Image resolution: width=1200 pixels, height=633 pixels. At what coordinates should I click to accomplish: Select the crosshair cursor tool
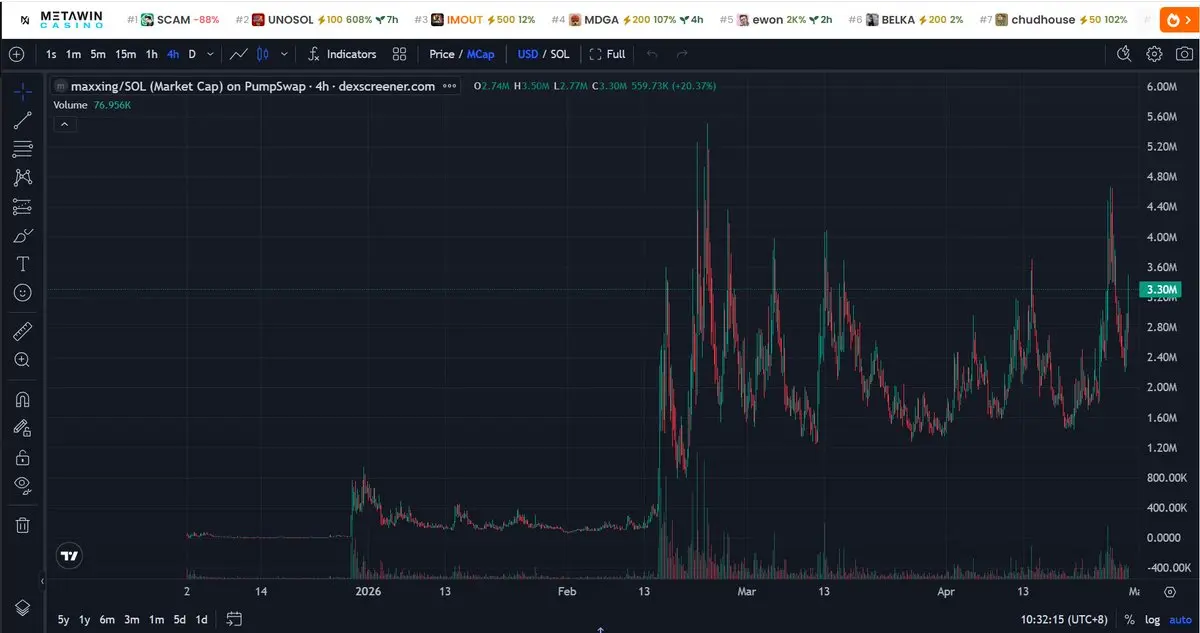click(23, 92)
